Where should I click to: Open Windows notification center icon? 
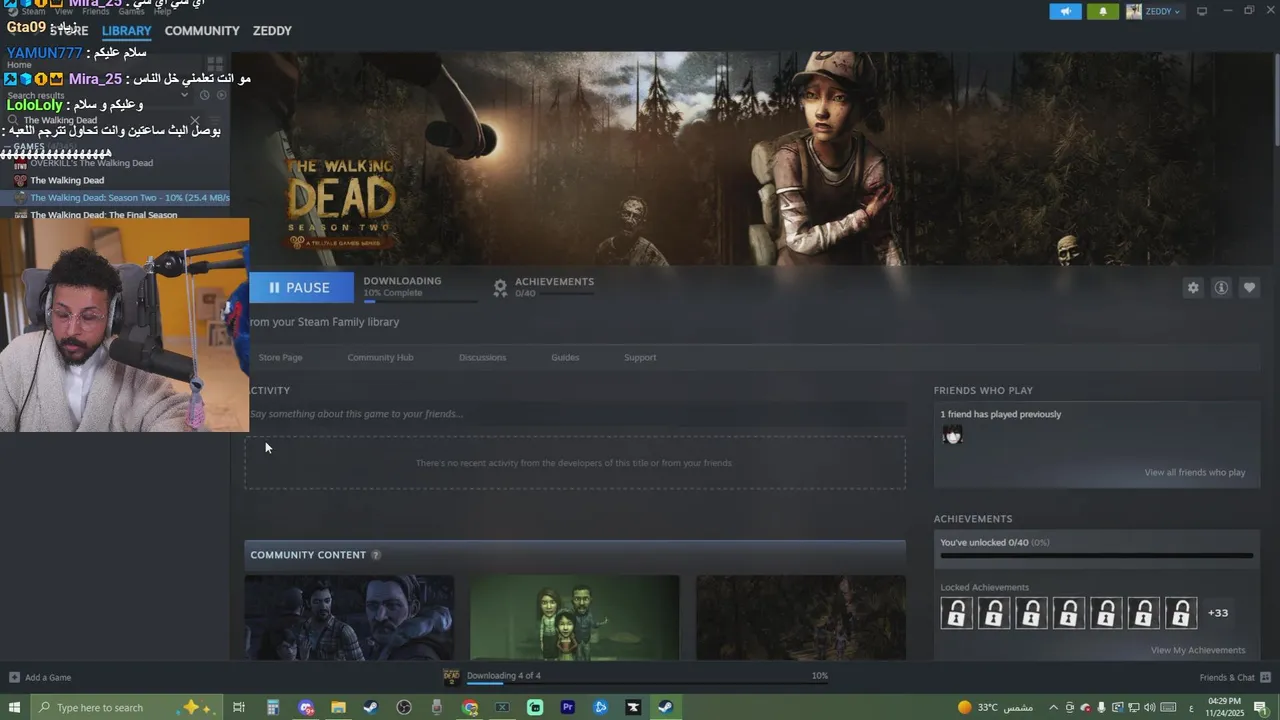[1260, 707]
